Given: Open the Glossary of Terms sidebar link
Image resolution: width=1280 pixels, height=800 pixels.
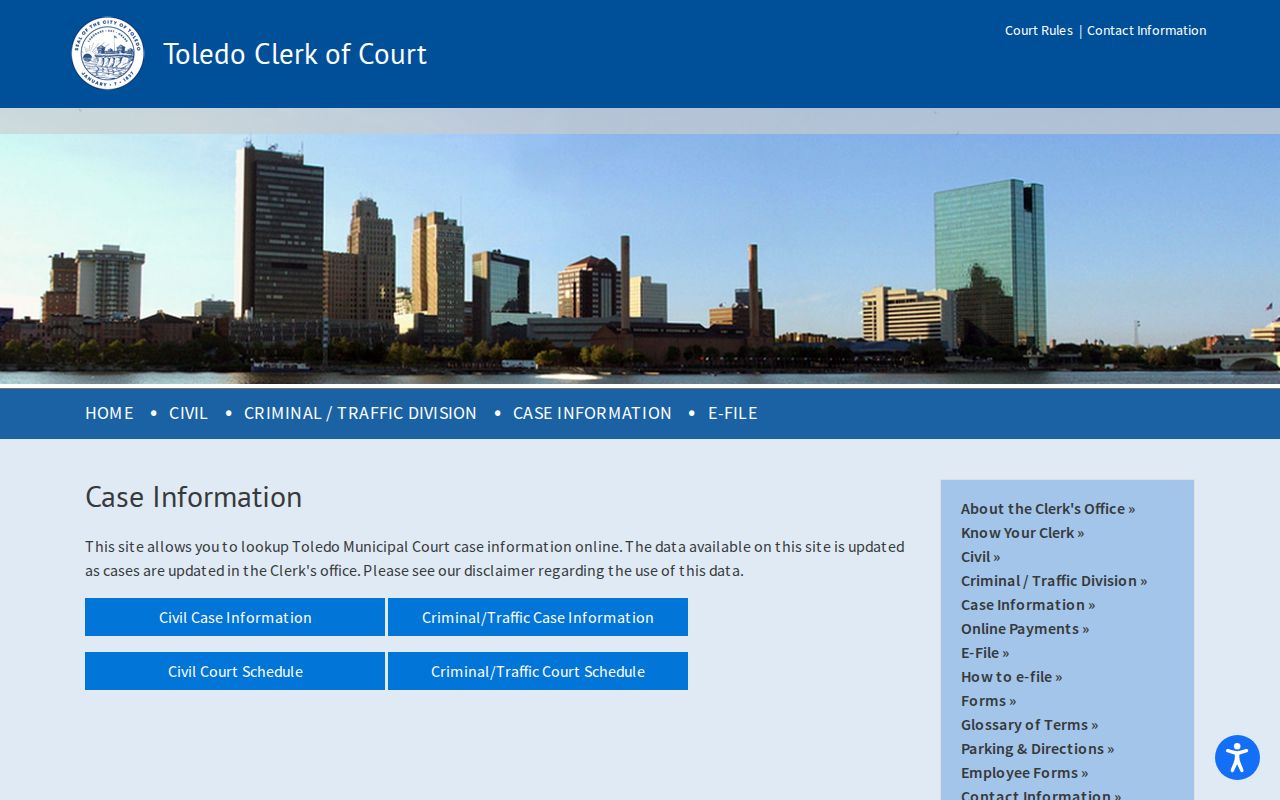Looking at the screenshot, I should [1029, 725].
